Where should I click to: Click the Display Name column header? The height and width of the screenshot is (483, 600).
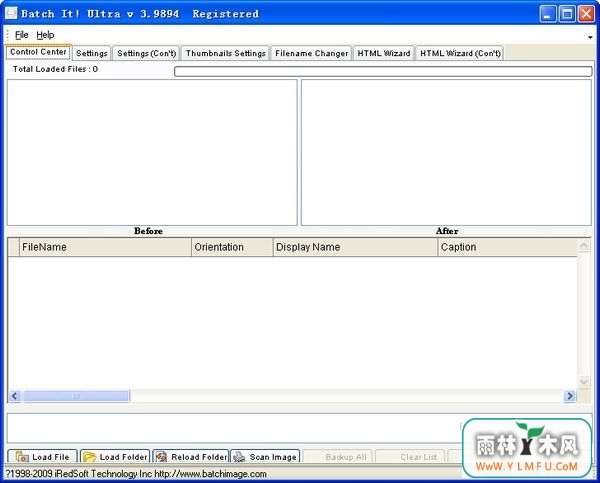(x=355, y=247)
